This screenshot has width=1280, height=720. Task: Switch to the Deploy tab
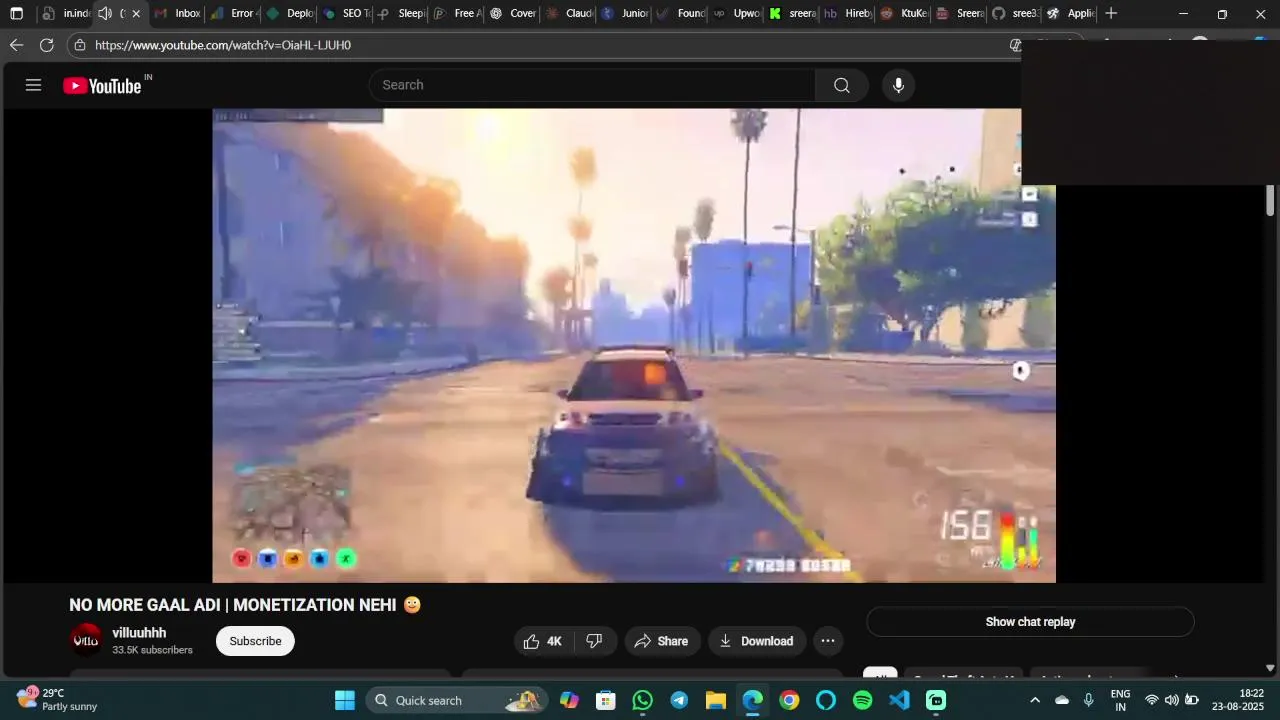click(288, 13)
